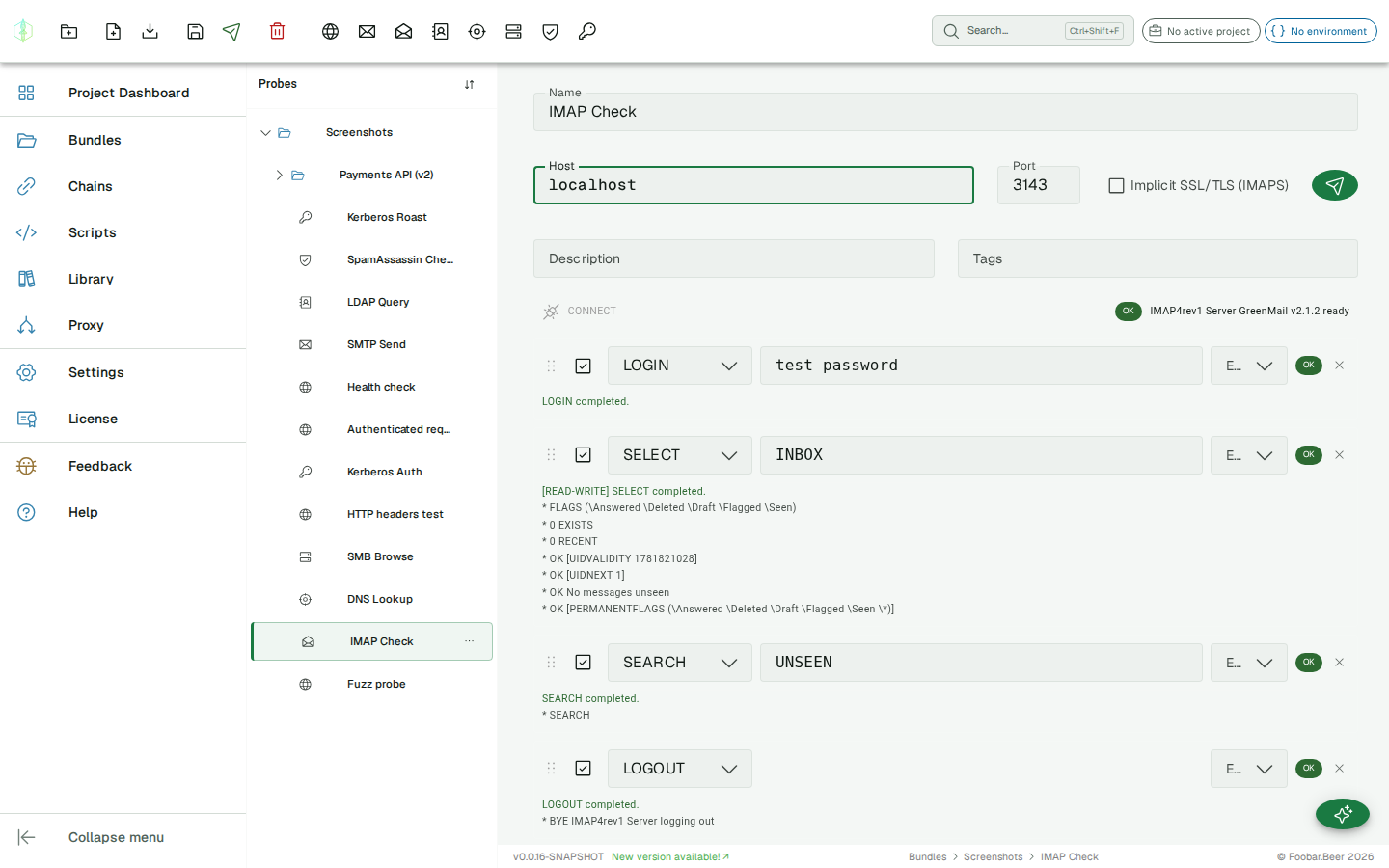Screen dimensions: 1389x868
Task: Select the shield check icon in toolbar
Action: 550,31
